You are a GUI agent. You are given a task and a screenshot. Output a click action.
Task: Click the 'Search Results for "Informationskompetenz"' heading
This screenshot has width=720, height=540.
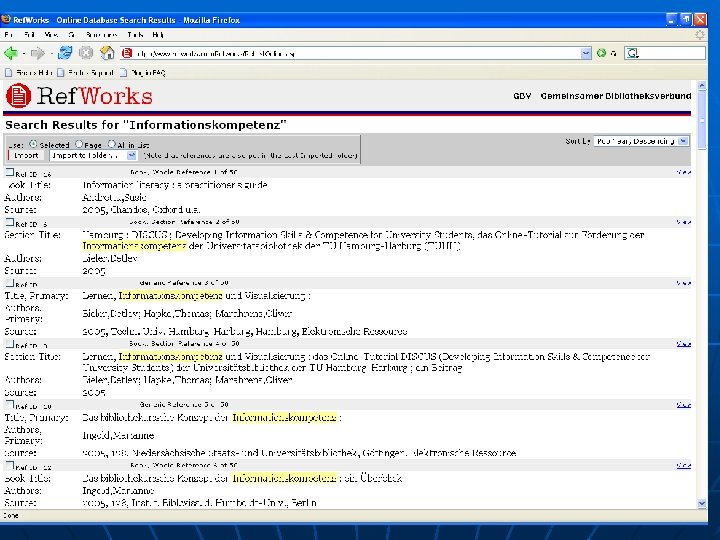click(x=146, y=125)
